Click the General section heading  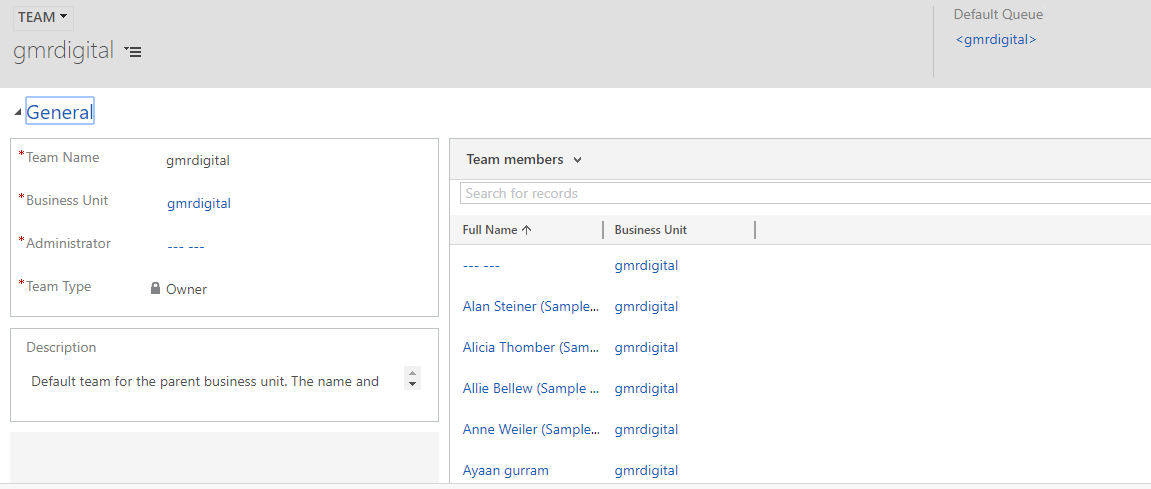click(60, 113)
